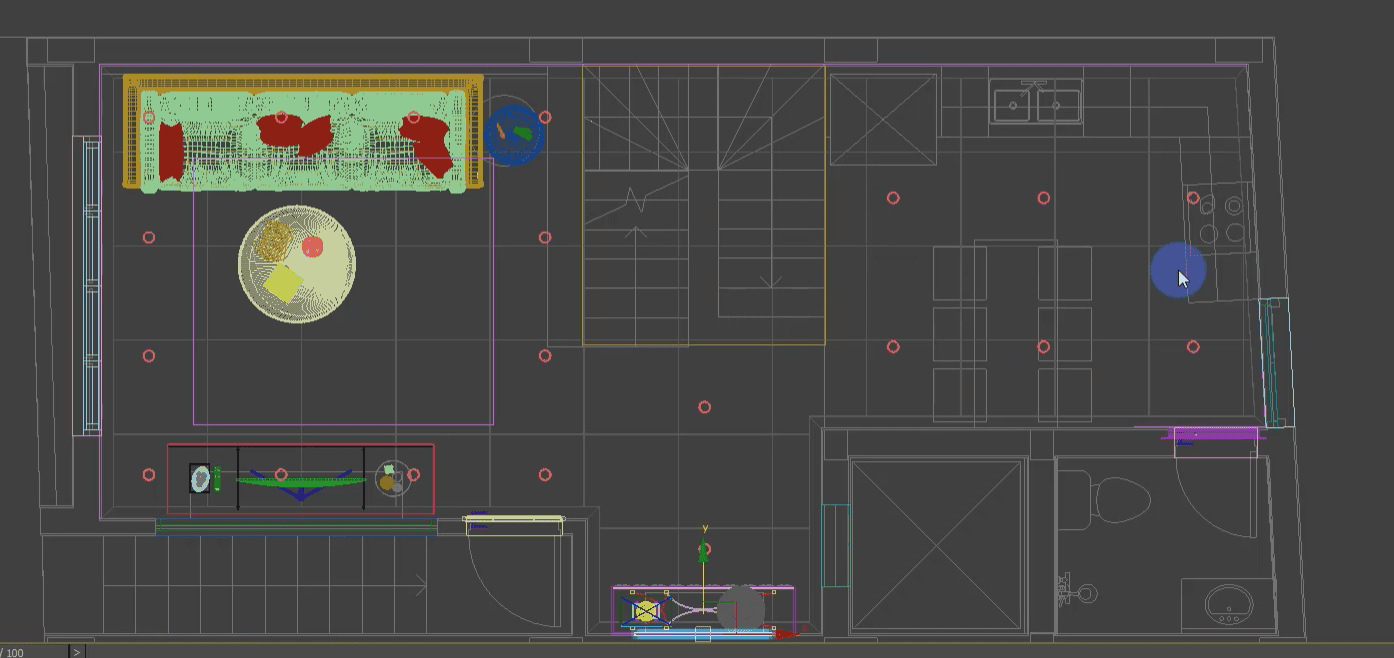
Task: Select the blue round side table
Action: 514,134
